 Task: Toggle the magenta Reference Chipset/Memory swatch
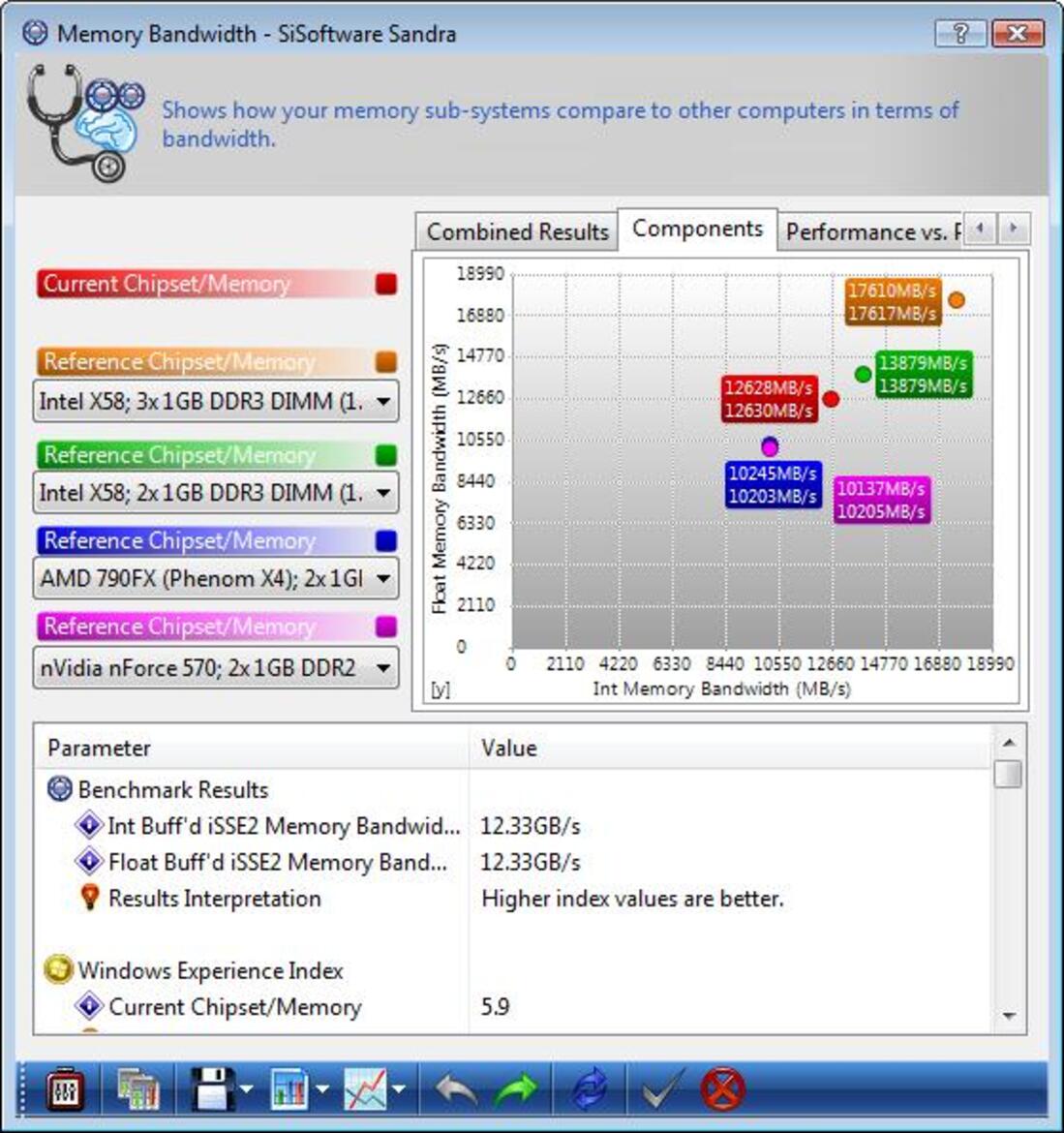point(386,626)
